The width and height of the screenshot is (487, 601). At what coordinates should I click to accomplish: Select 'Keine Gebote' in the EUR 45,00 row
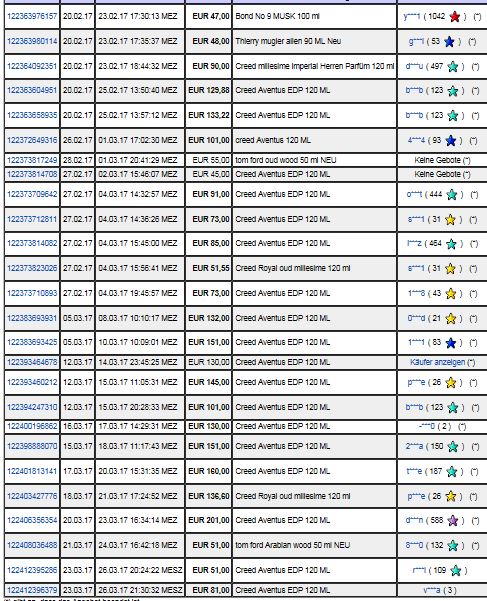pyautogui.click(x=437, y=174)
